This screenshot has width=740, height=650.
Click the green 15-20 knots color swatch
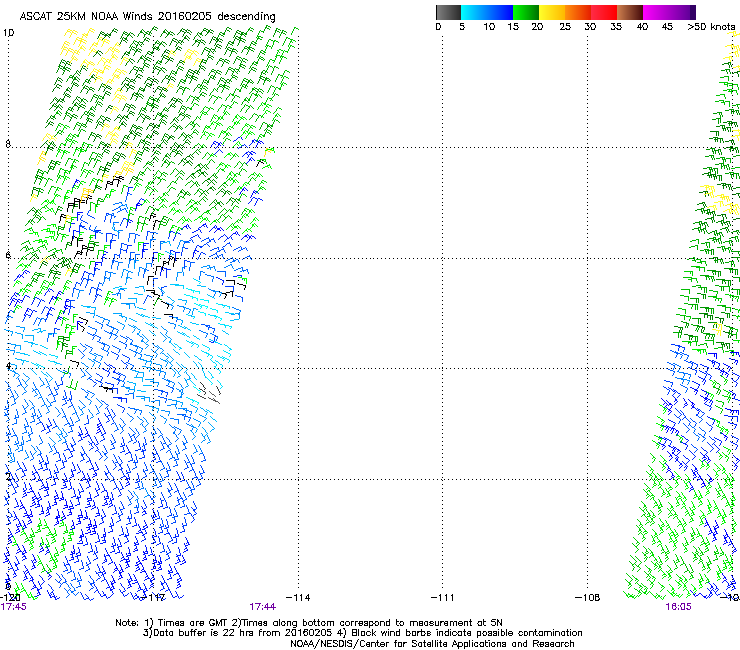click(526, 12)
